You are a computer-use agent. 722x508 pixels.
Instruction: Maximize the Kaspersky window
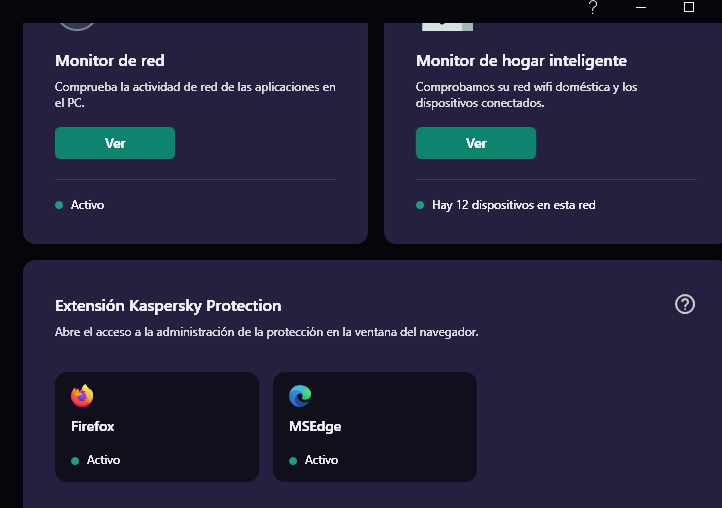coord(689,7)
